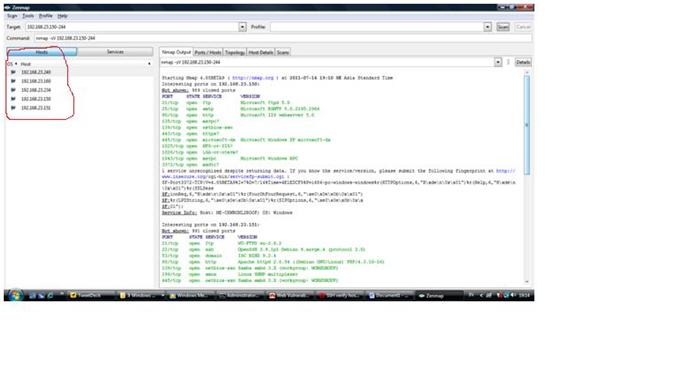Click OS icon beside host 192.168.23.234
The width and height of the screenshot is (683, 384).
coord(13,90)
